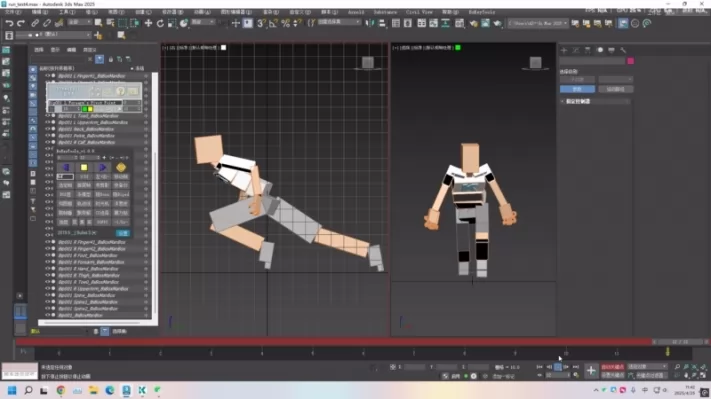Open the Hierarchy tab in command panel
Screen dimensions: 711x399
[588, 50]
